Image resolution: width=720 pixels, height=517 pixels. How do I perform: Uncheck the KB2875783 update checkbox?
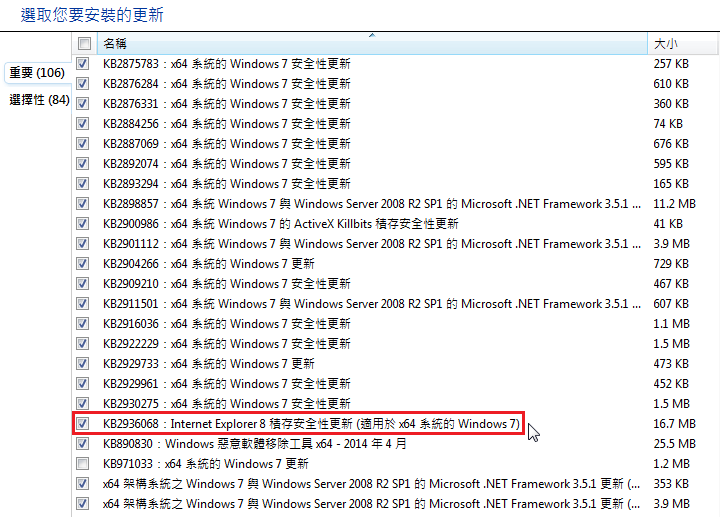(83, 63)
